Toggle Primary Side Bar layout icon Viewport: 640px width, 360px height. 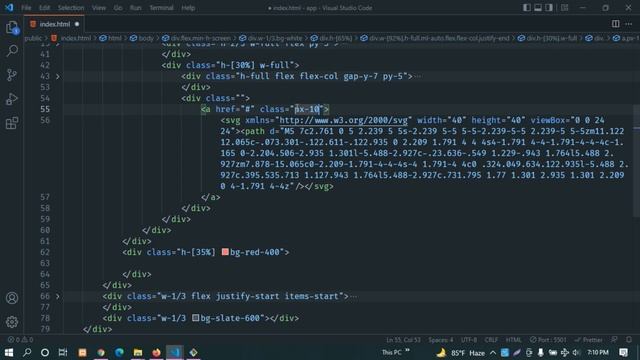tap(527, 7)
